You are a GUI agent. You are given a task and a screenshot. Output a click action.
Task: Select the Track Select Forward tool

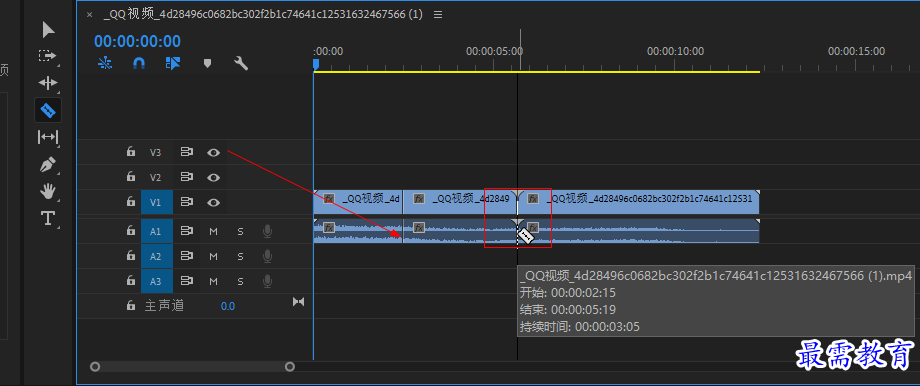pos(47,56)
